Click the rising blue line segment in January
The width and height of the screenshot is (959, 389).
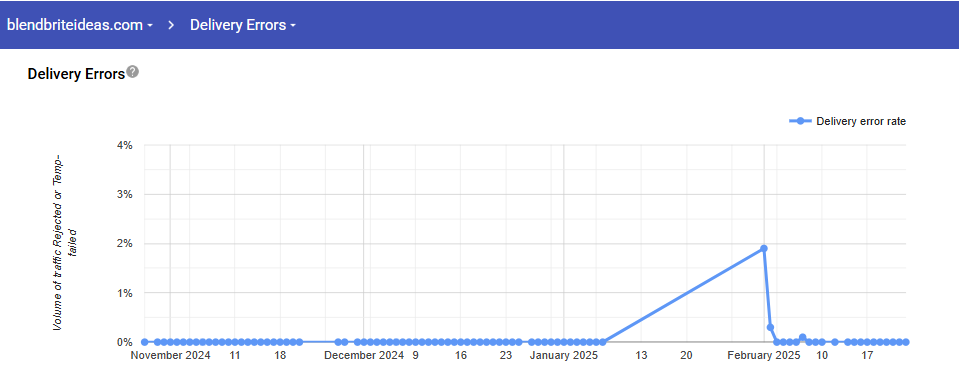[683, 295]
